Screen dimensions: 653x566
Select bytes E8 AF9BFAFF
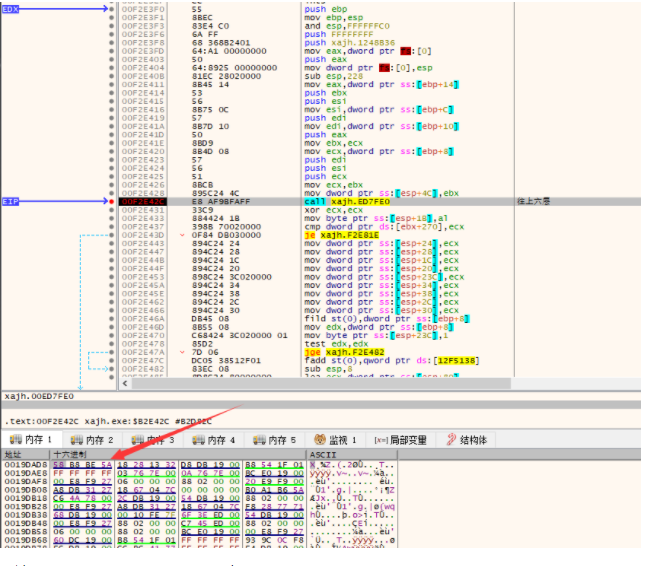coord(221,202)
